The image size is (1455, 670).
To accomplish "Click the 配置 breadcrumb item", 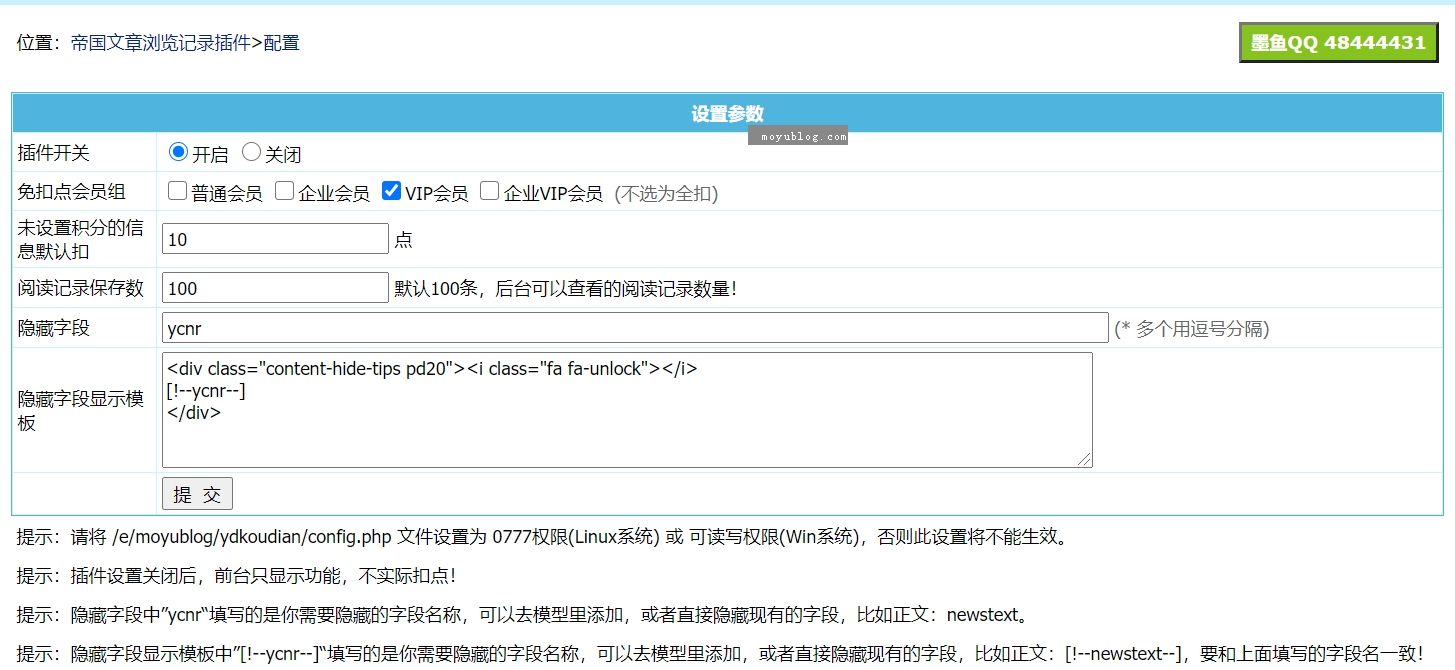I will pos(282,43).
